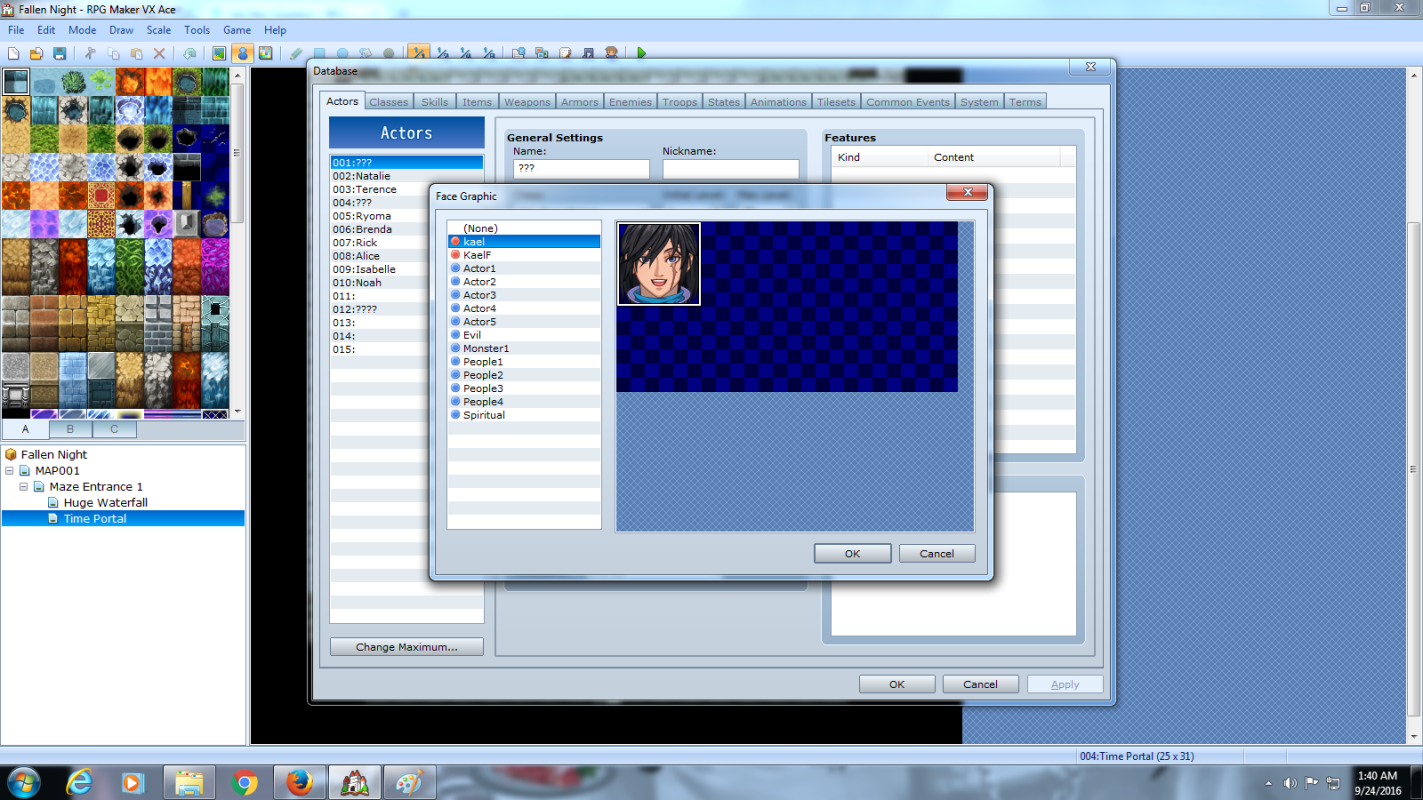Switch to the Common Events tab
This screenshot has height=800, width=1423.
click(908, 102)
